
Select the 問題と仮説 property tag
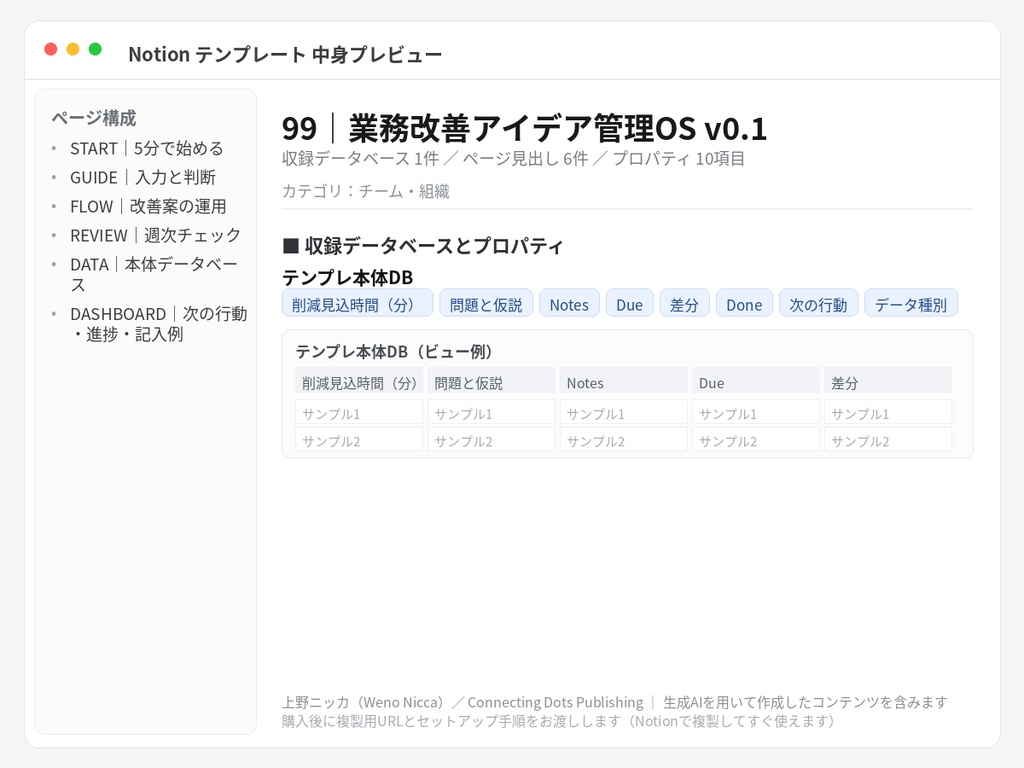point(486,303)
